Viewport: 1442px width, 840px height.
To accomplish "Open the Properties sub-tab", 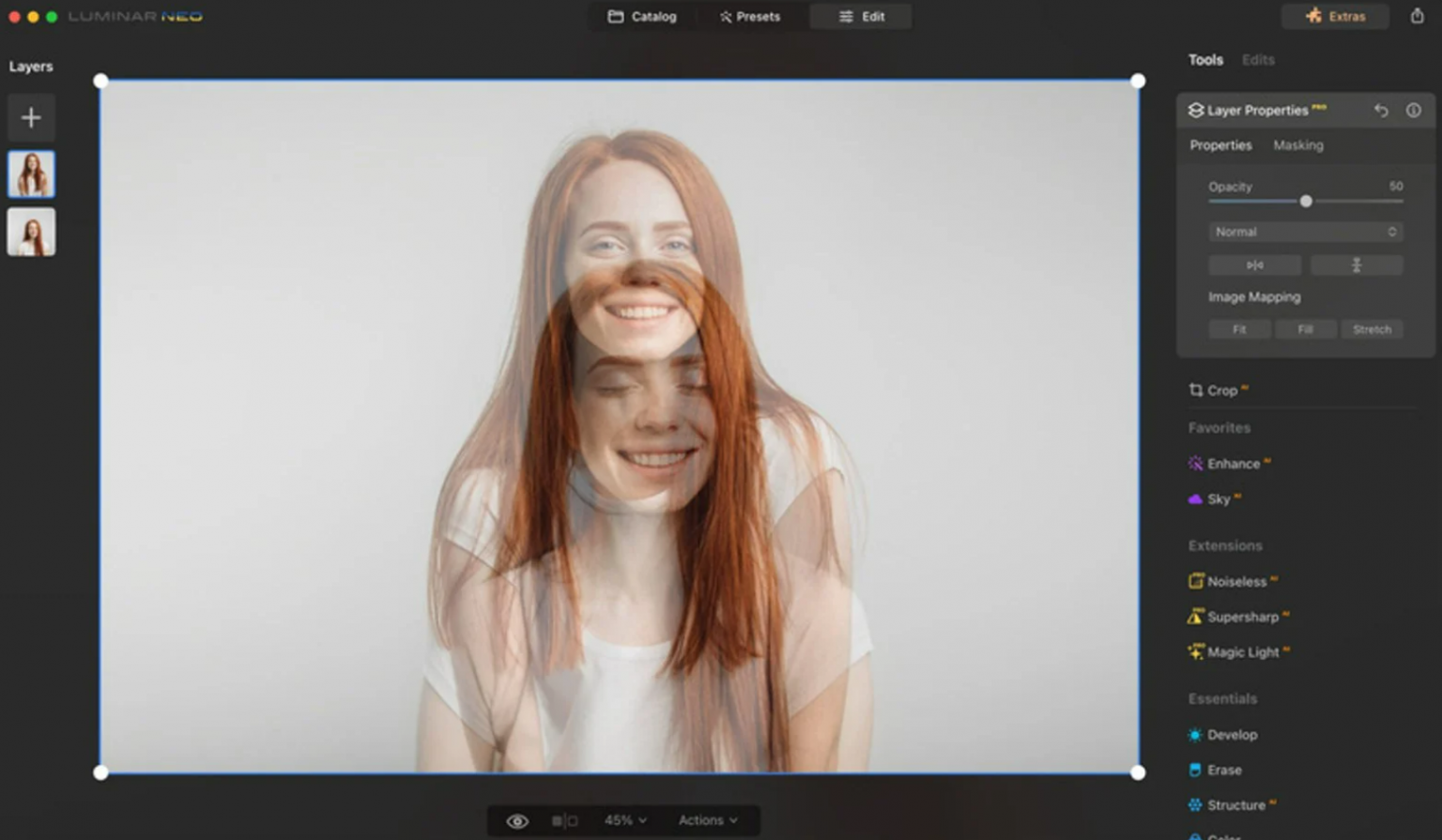I will [1220, 145].
